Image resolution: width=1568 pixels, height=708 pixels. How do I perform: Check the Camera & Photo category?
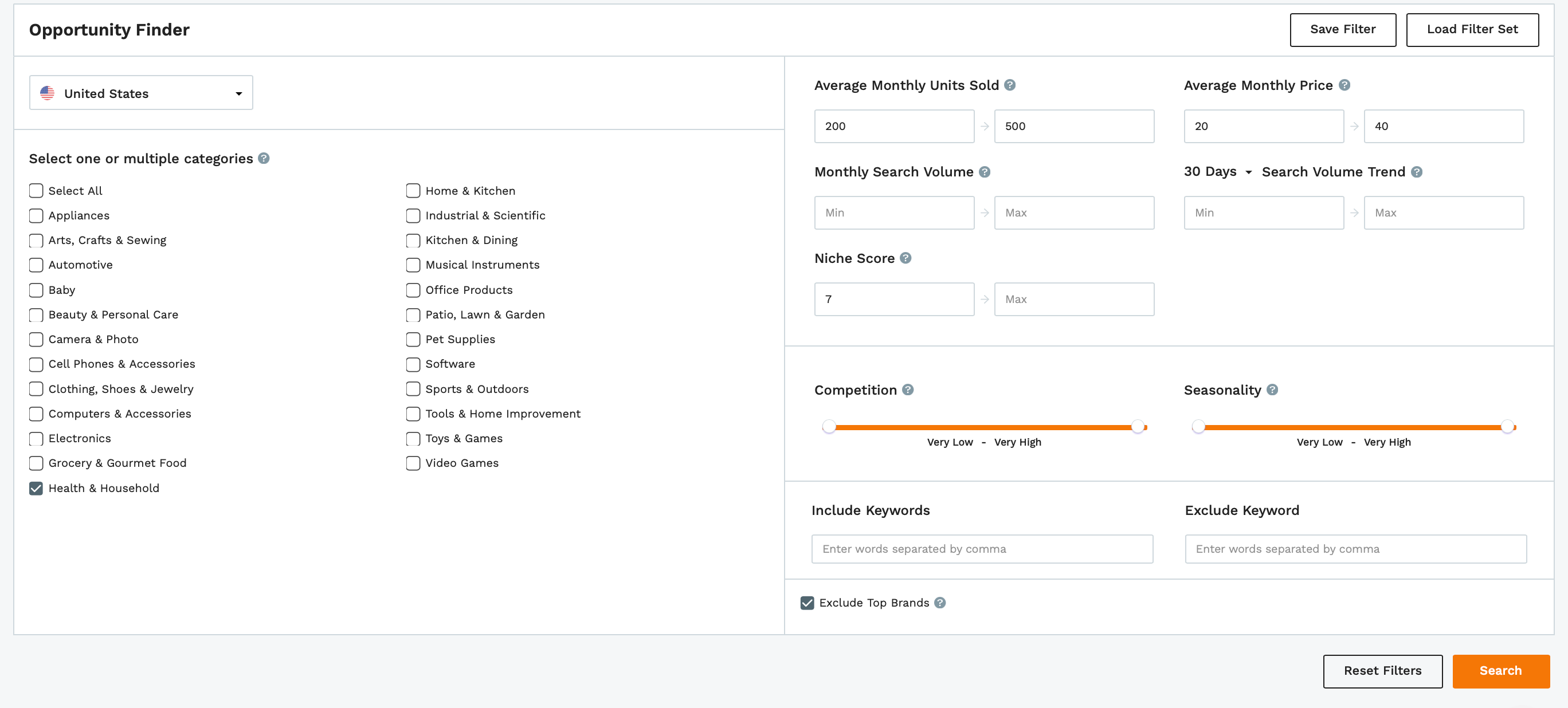point(36,340)
